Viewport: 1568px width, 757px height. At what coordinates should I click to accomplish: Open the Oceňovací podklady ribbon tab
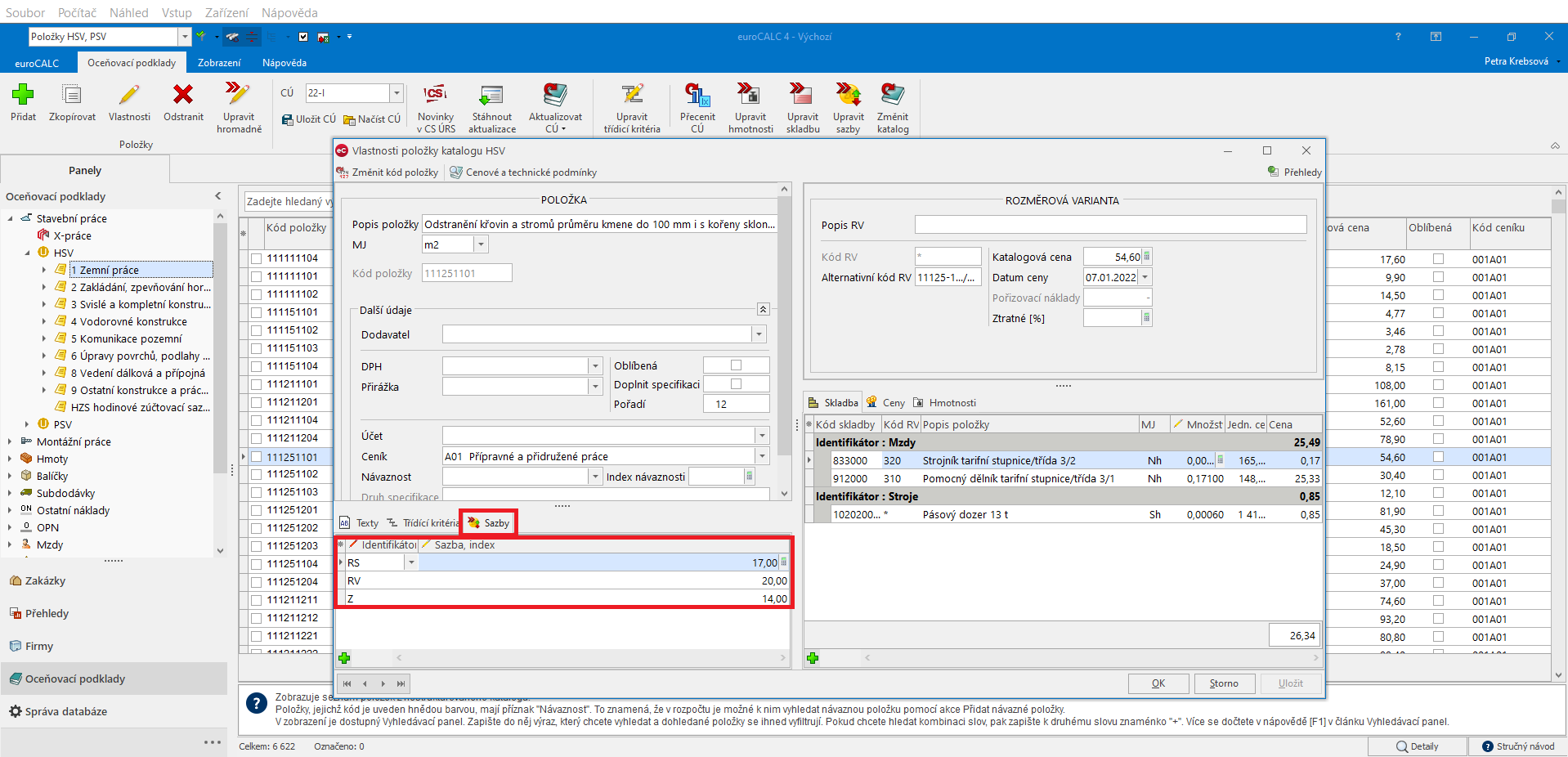point(132,63)
